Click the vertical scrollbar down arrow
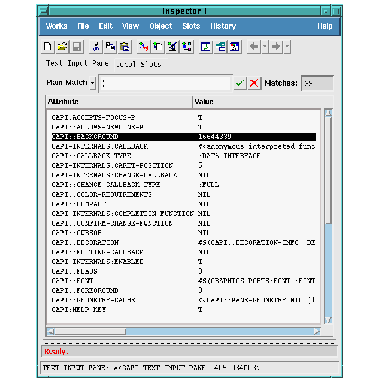 click(x=328, y=320)
